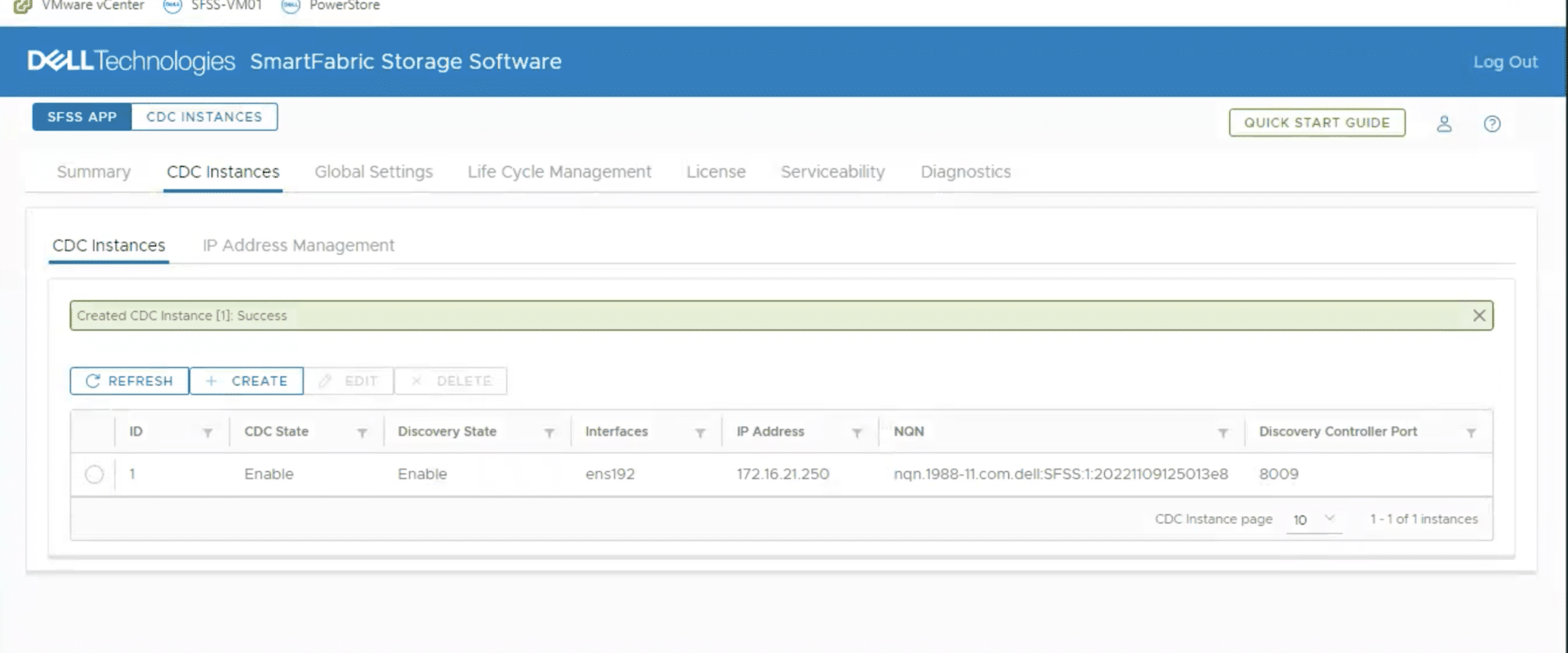Open the CDC Instance page size dropdown
Screen dimensions: 1568x653
pyautogui.click(x=1314, y=519)
